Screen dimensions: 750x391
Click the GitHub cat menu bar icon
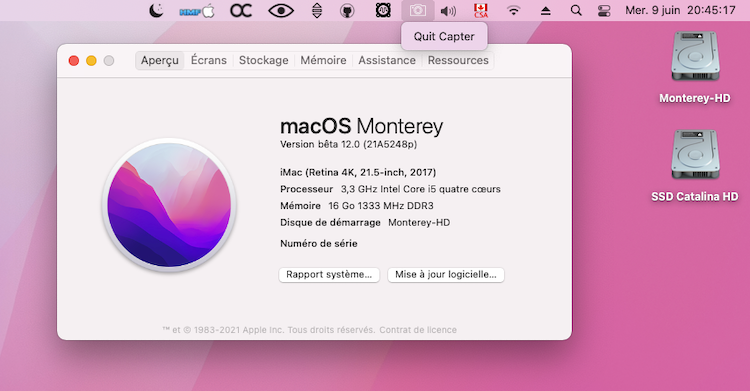click(347, 11)
